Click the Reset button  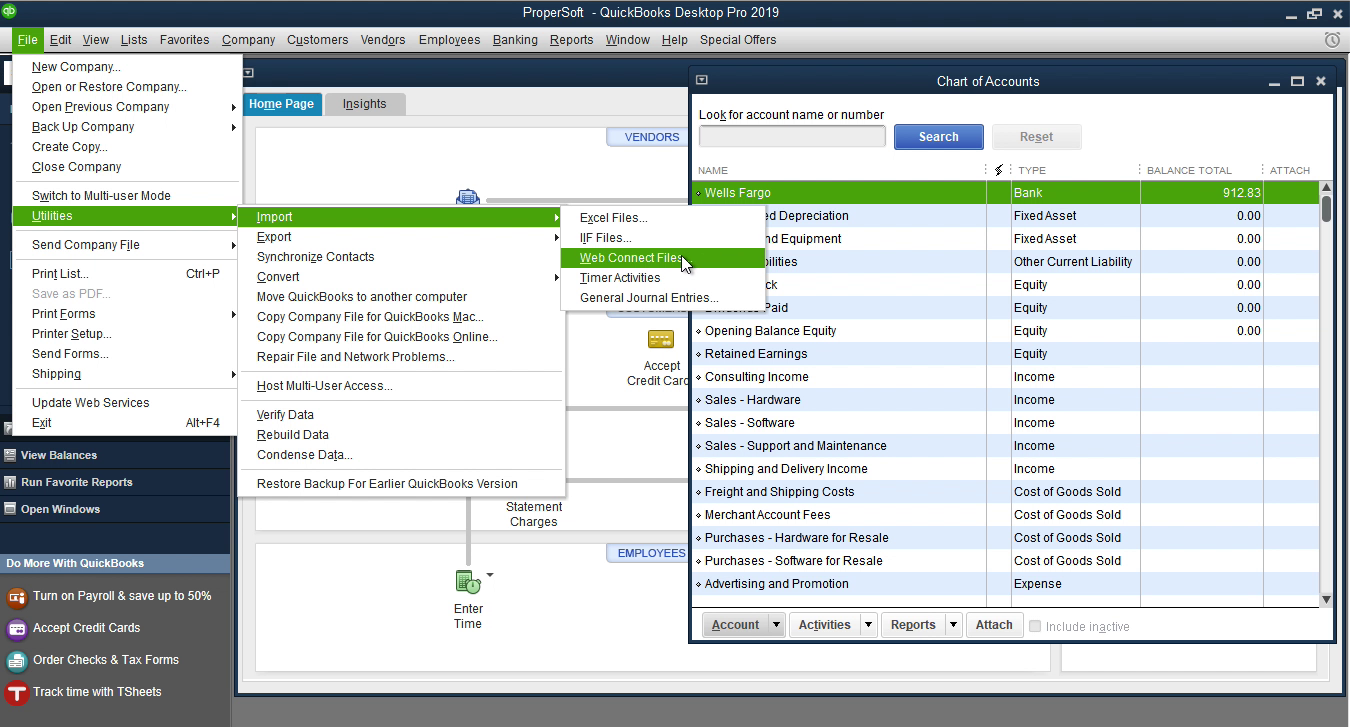pos(1036,137)
